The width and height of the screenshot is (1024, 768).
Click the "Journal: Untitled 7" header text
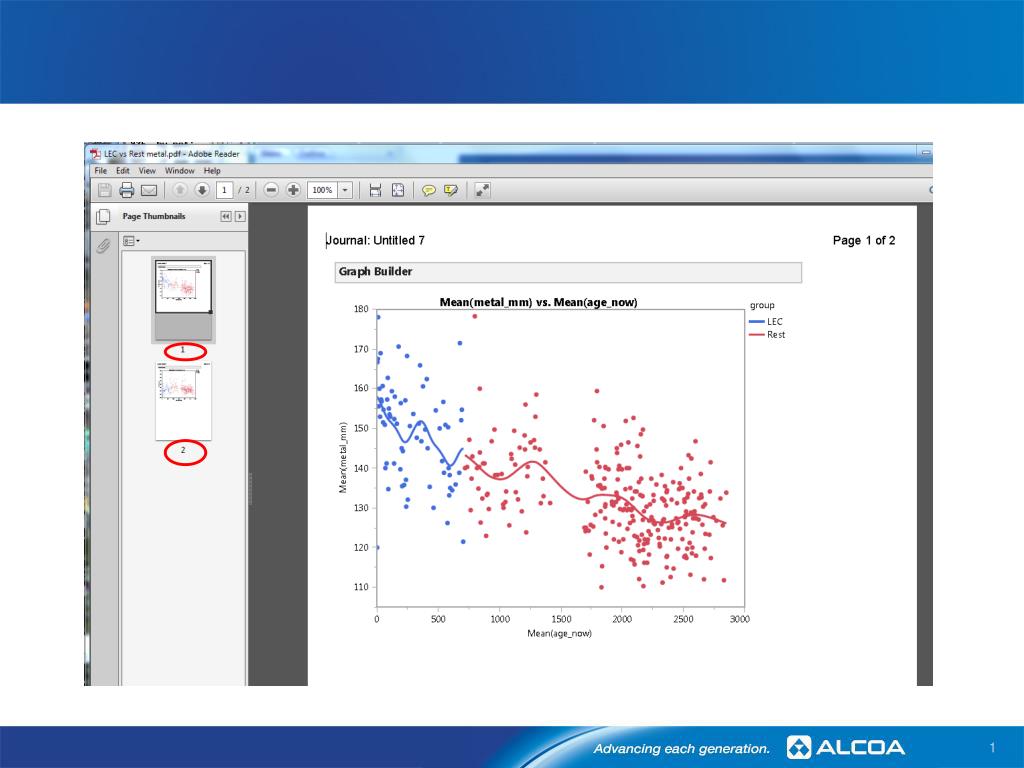376,240
